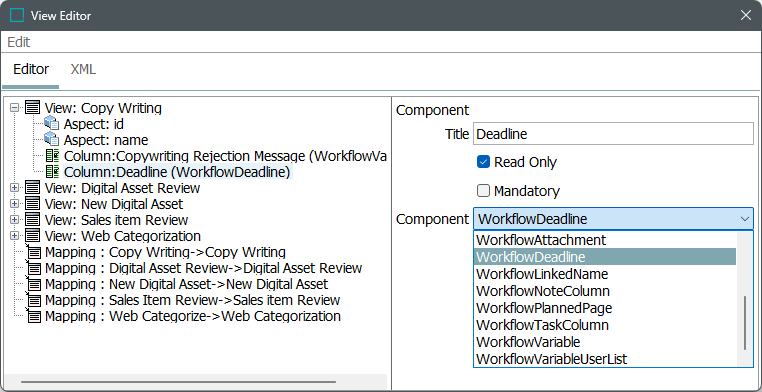Click the Copywriting Rejection Message column icon
The image size is (762, 392).
click(52, 155)
